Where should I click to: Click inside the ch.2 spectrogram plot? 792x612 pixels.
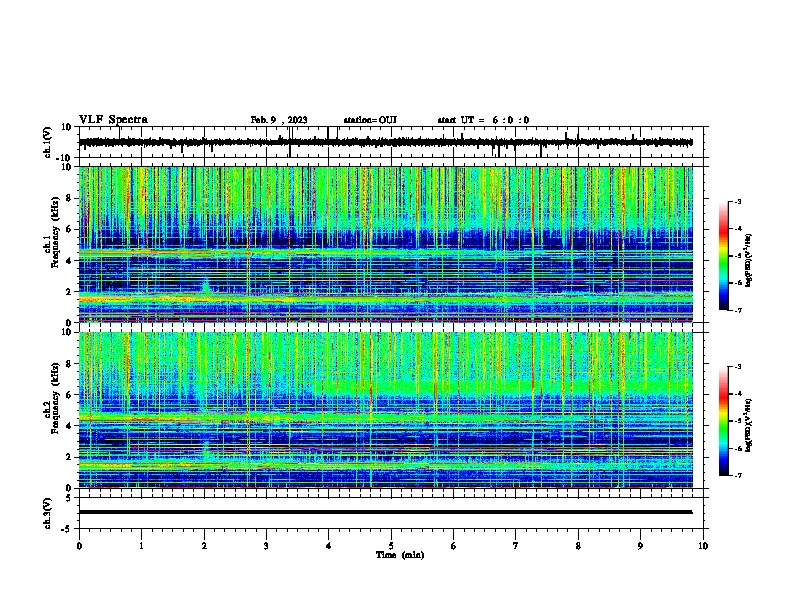(385, 410)
